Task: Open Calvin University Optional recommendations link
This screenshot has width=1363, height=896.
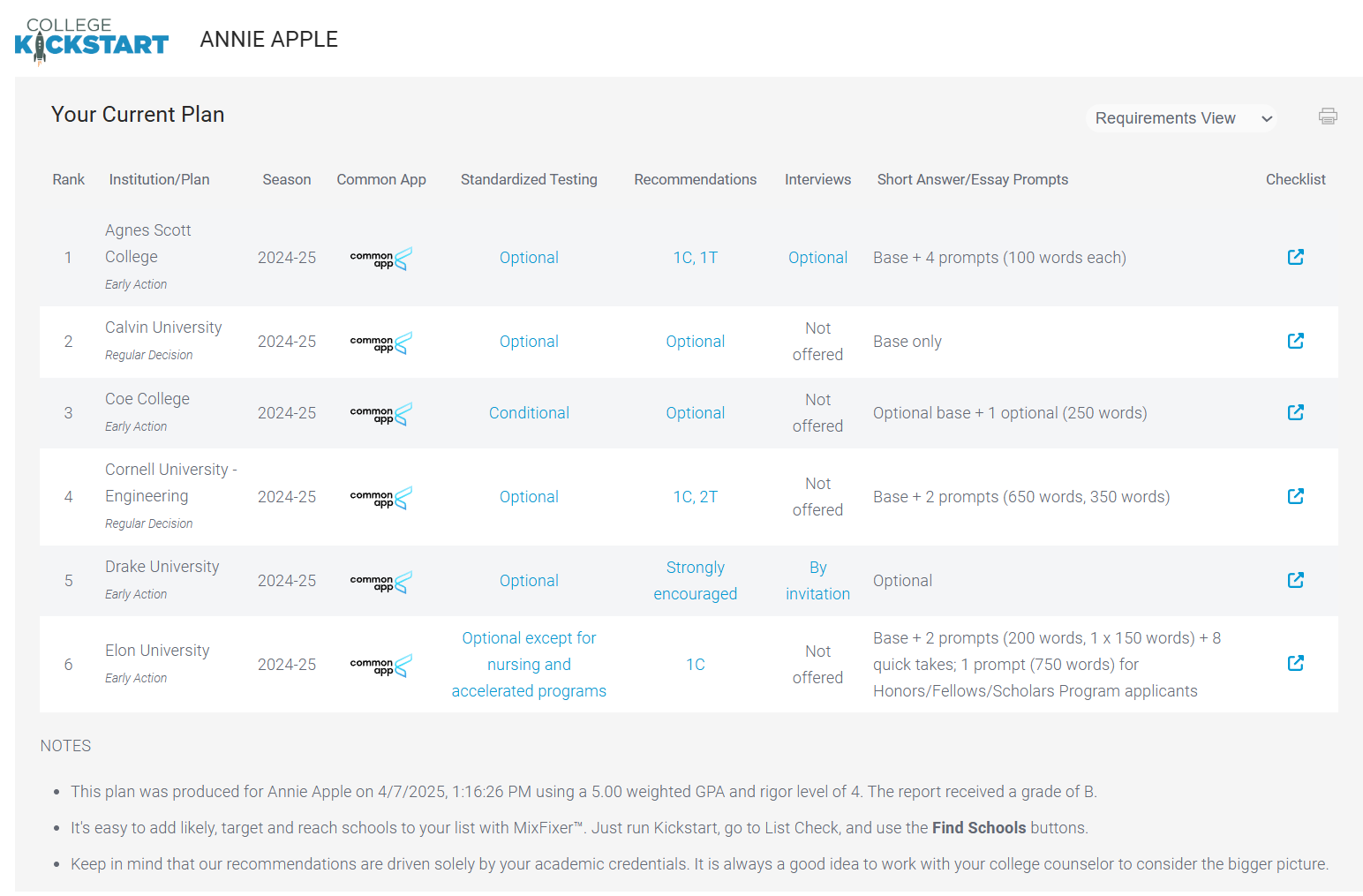Action: click(x=696, y=342)
